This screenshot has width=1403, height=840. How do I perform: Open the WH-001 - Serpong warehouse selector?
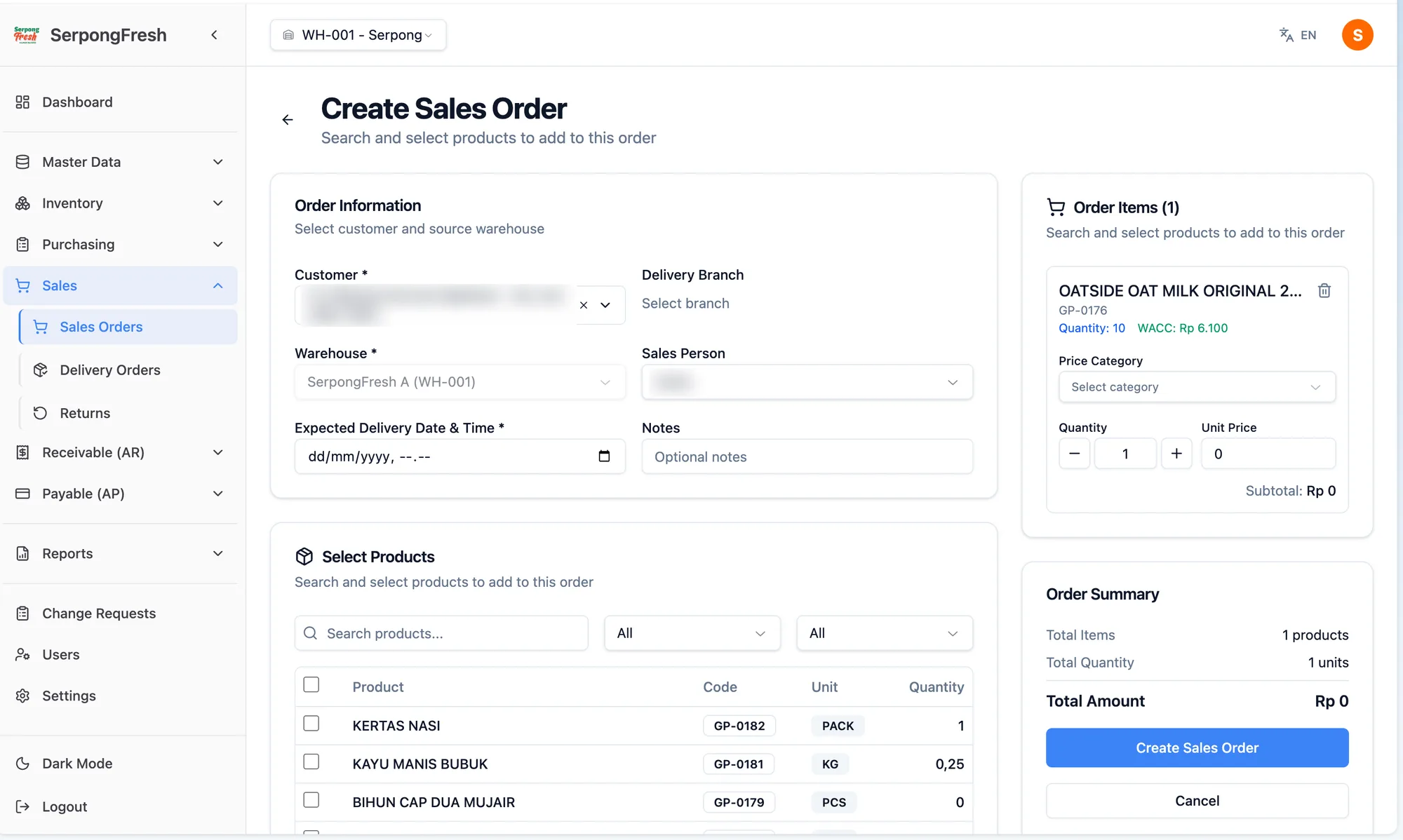[x=358, y=35]
